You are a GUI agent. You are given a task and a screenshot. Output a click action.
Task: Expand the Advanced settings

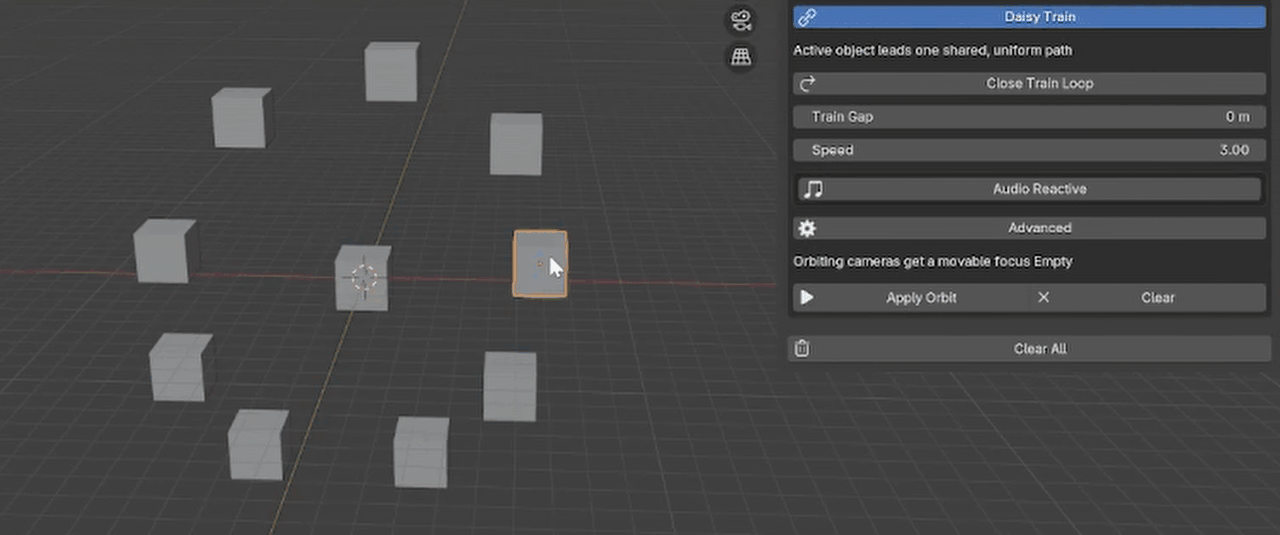pos(1030,228)
